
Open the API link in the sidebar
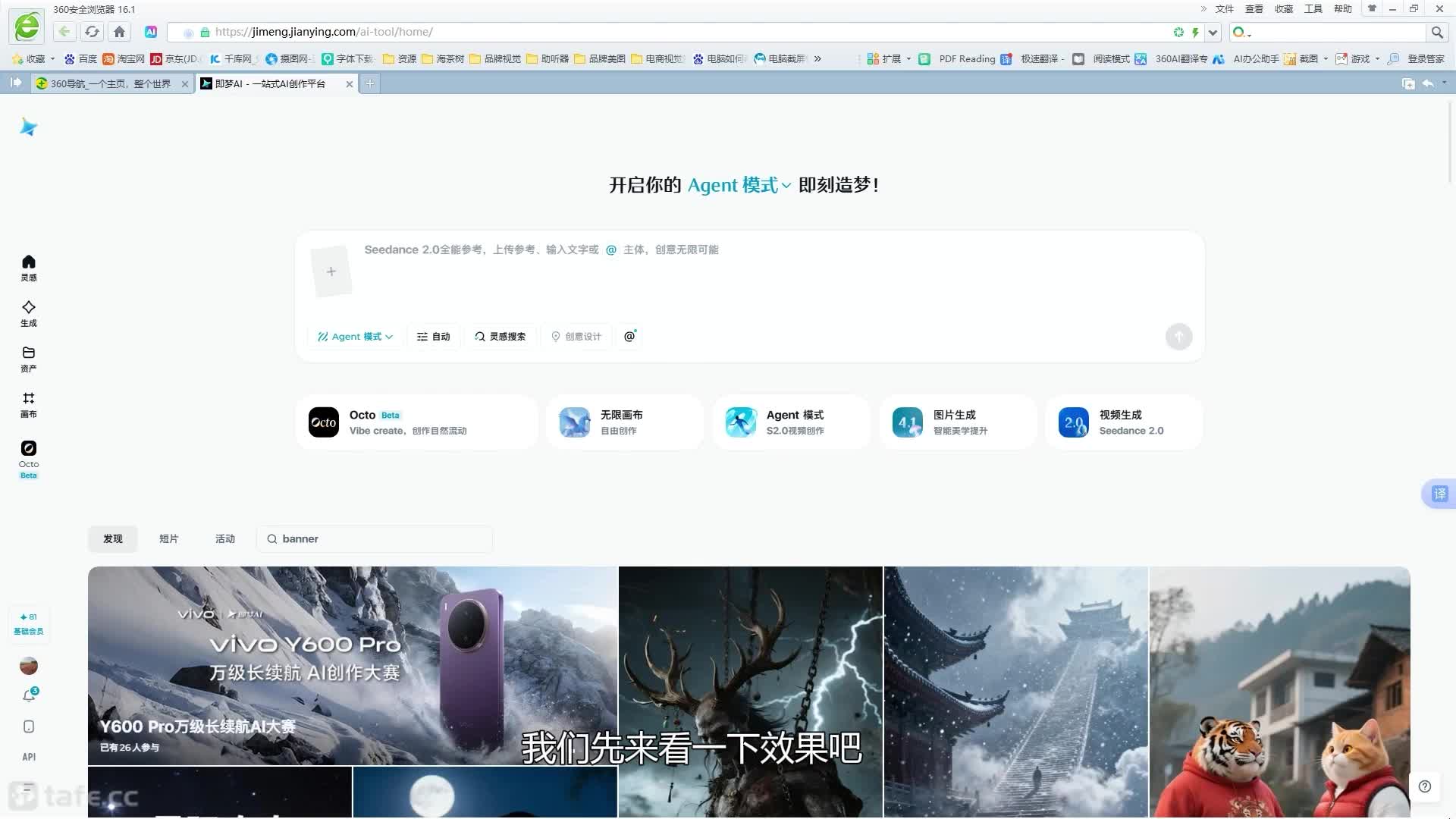coord(29,757)
